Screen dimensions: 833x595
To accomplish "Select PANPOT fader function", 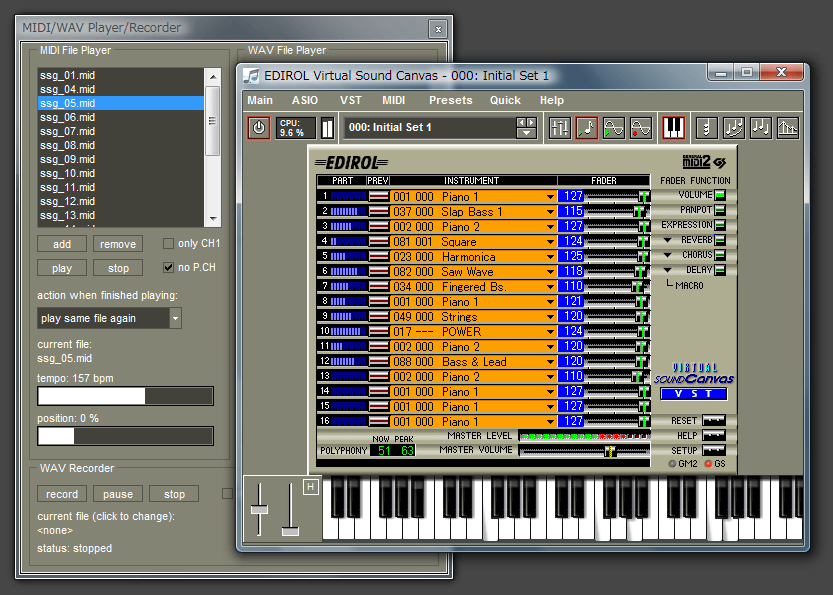I will [720, 210].
